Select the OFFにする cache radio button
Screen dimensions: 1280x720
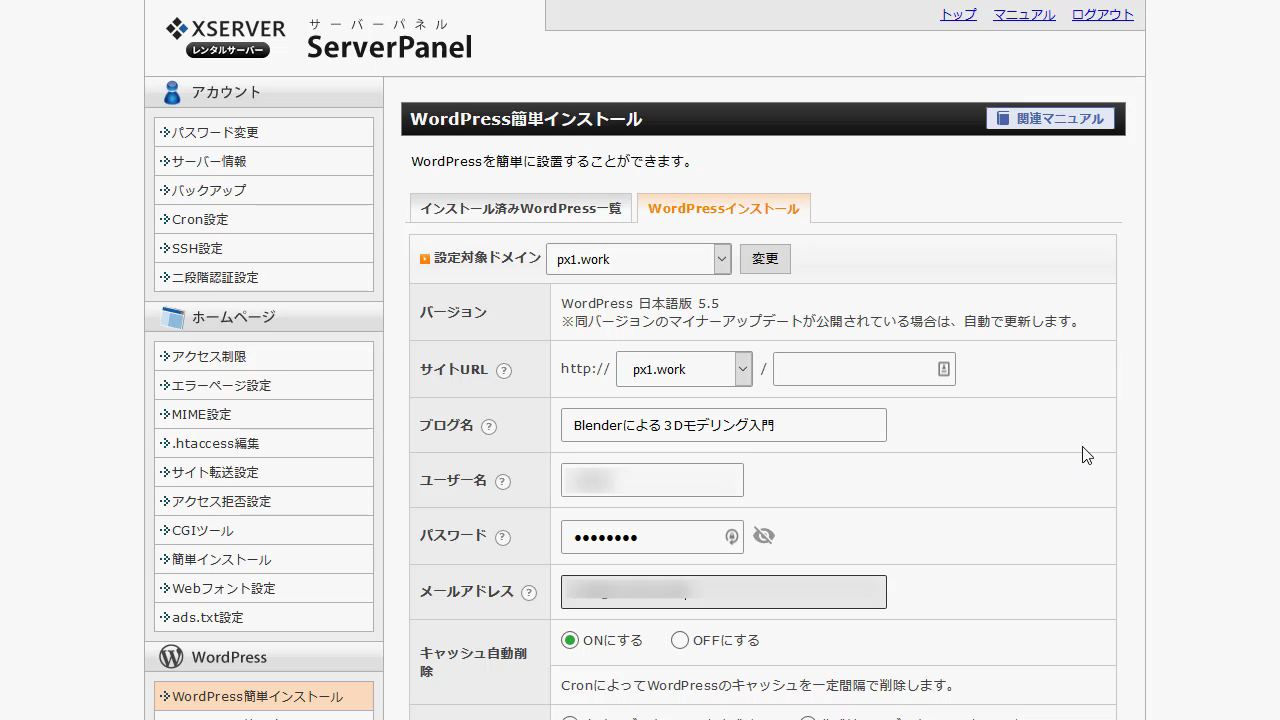[680, 640]
